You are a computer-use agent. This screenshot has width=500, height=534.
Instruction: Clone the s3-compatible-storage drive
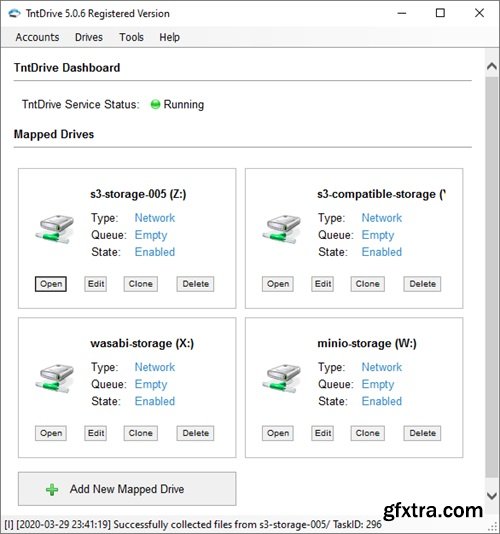367,284
